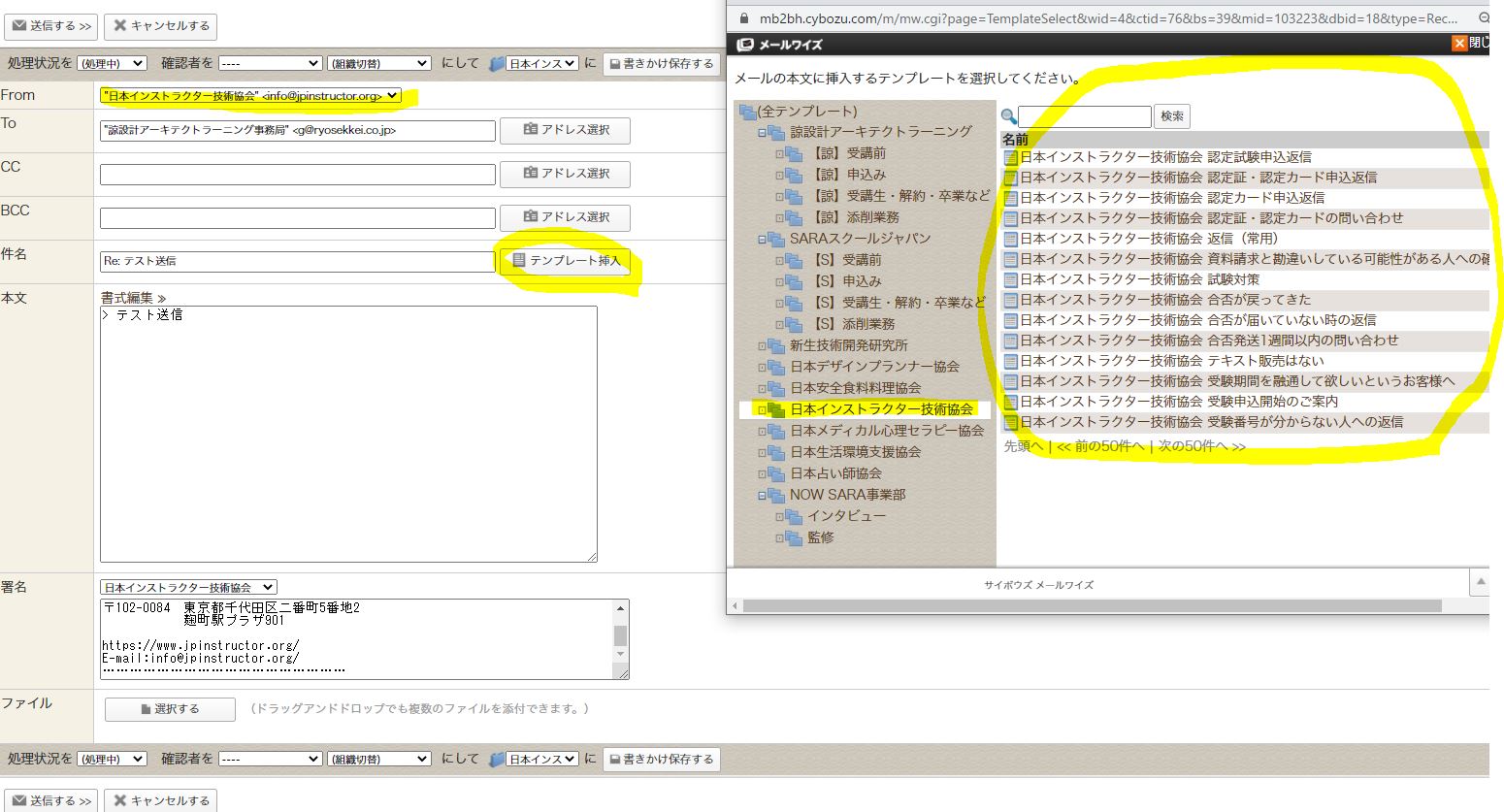The height and width of the screenshot is (812, 1504).
Task: Click into the CC address field
Action: 297,175
